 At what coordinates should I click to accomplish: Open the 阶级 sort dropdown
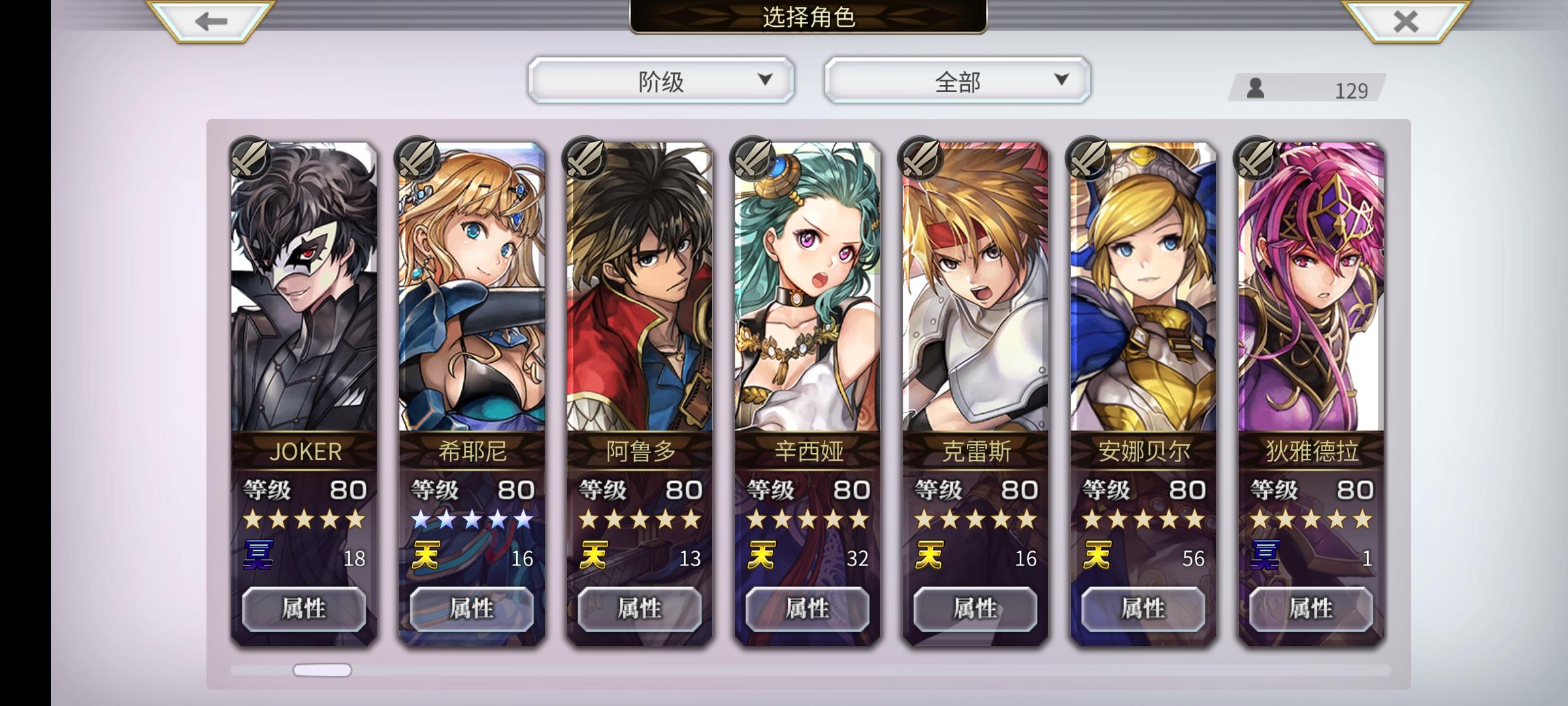(x=661, y=80)
